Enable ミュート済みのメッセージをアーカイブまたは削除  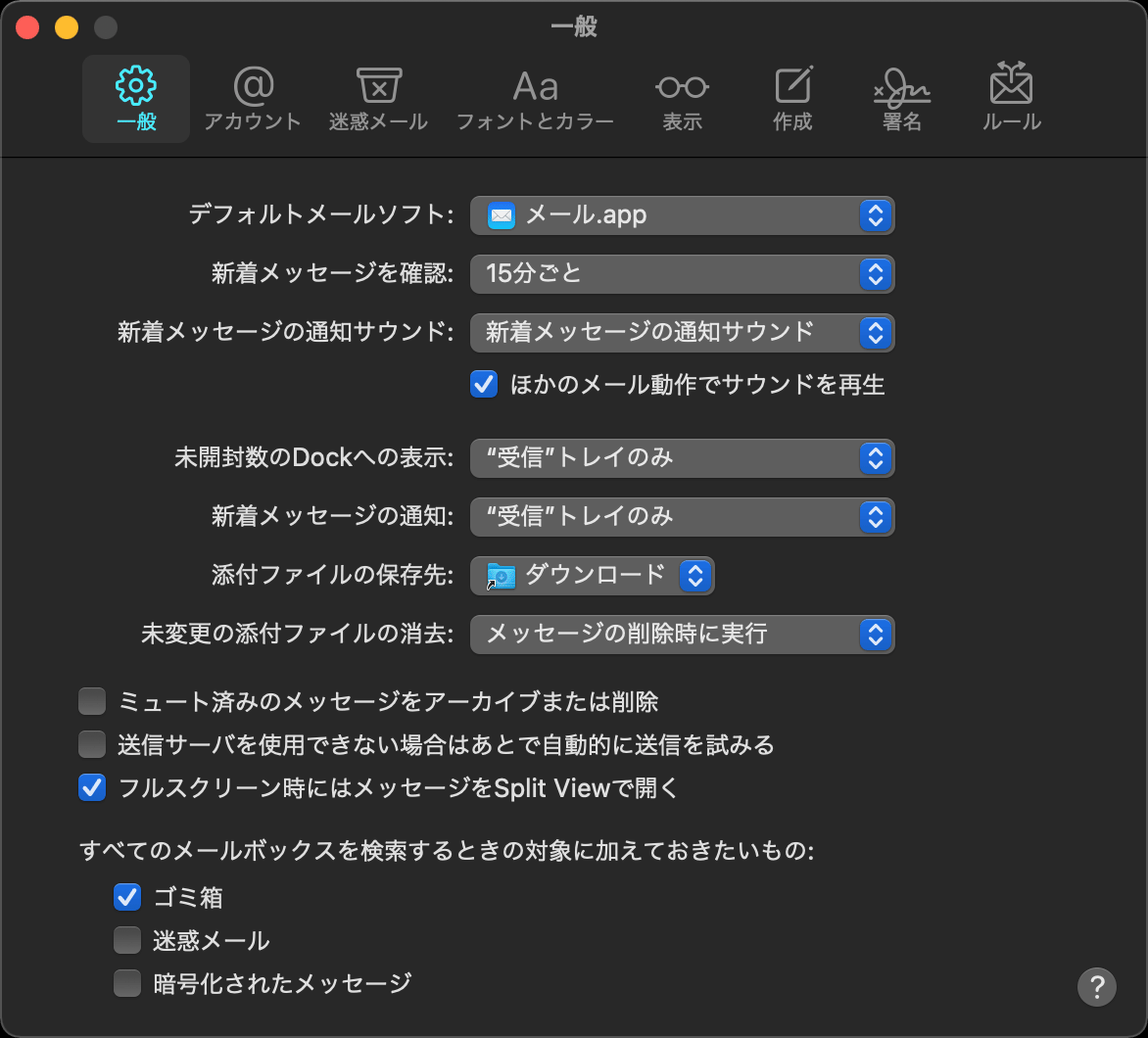coord(92,702)
